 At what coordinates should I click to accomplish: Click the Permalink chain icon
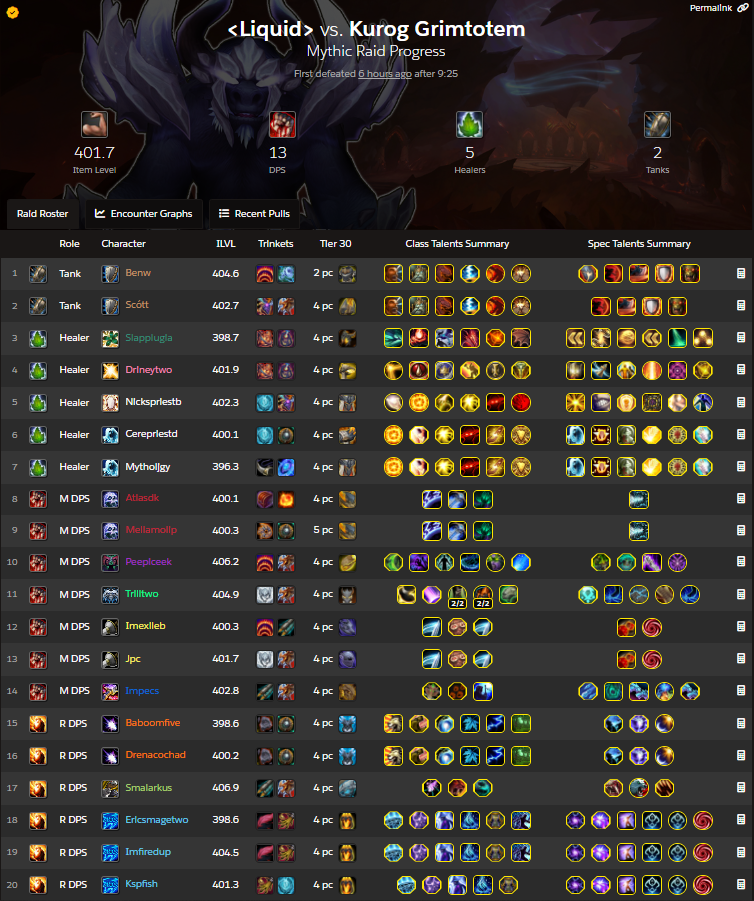click(x=743, y=8)
